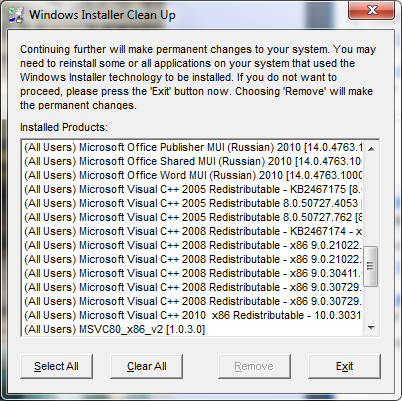This screenshot has height=401, width=402.
Task: Click the Clear All button
Action: coord(146,366)
